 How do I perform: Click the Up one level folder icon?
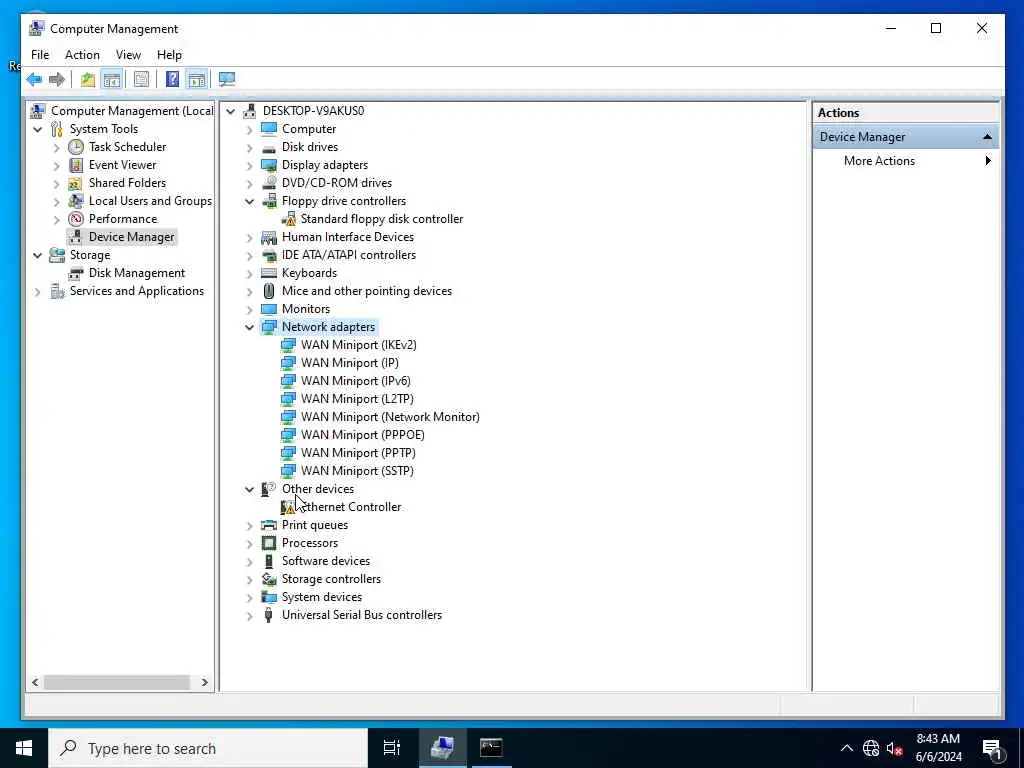[88, 80]
